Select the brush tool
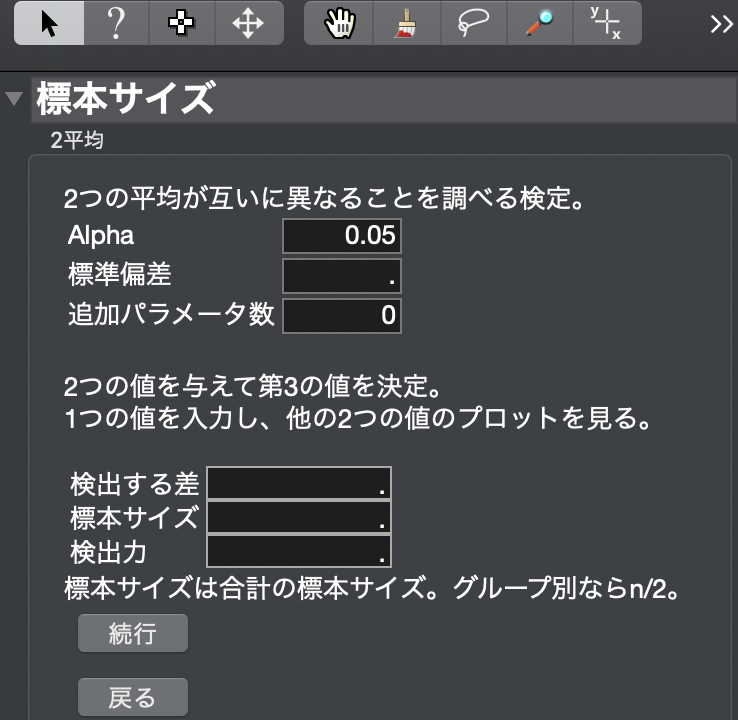This screenshot has width=738, height=720. [x=407, y=23]
